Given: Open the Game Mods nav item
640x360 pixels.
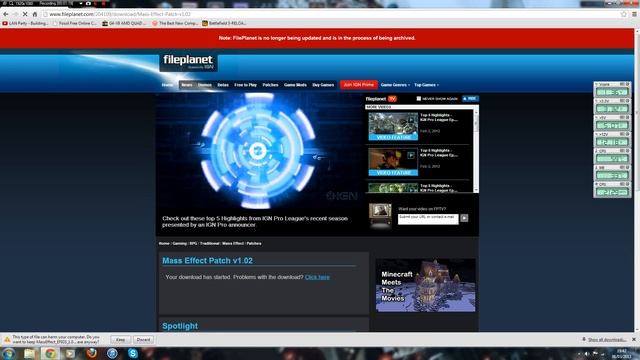Looking at the screenshot, I should [295, 85].
